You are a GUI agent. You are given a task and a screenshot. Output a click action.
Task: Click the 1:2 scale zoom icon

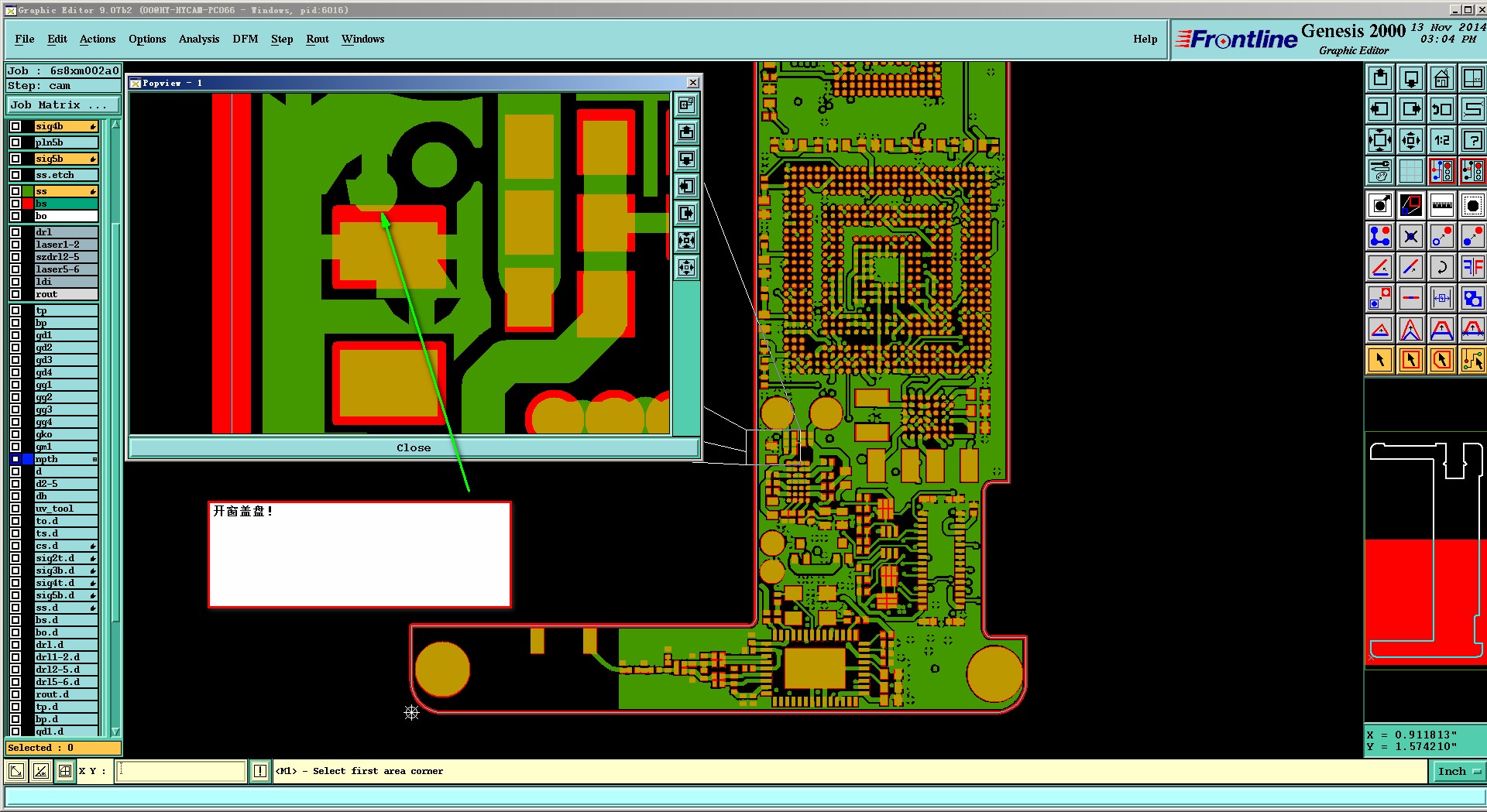(1441, 140)
